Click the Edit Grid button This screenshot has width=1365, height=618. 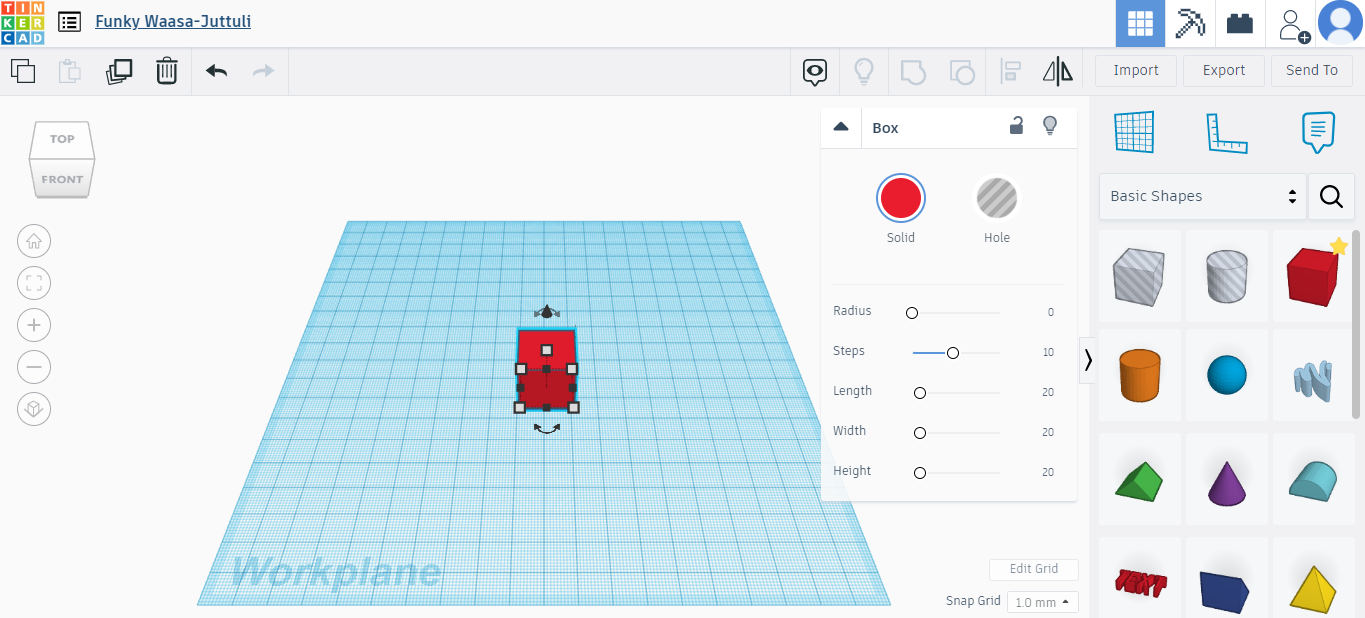pyautogui.click(x=1034, y=569)
